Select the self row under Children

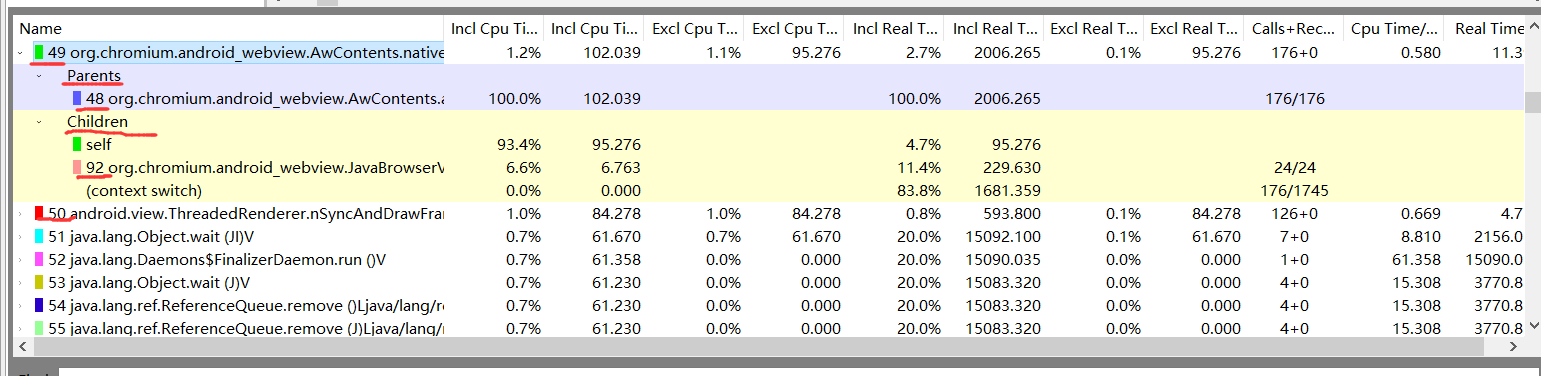point(769,145)
